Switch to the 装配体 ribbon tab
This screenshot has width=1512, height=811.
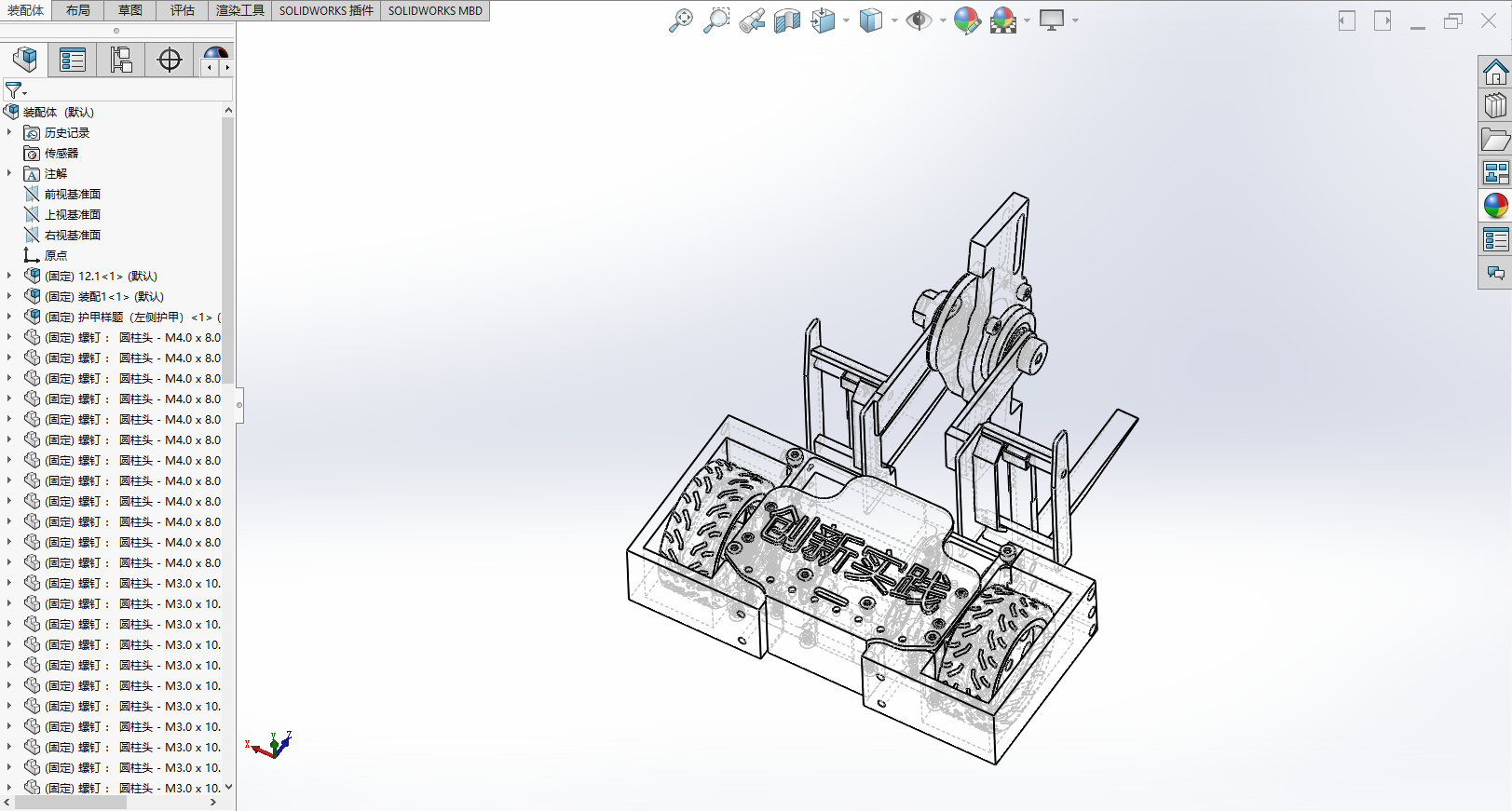point(26,10)
